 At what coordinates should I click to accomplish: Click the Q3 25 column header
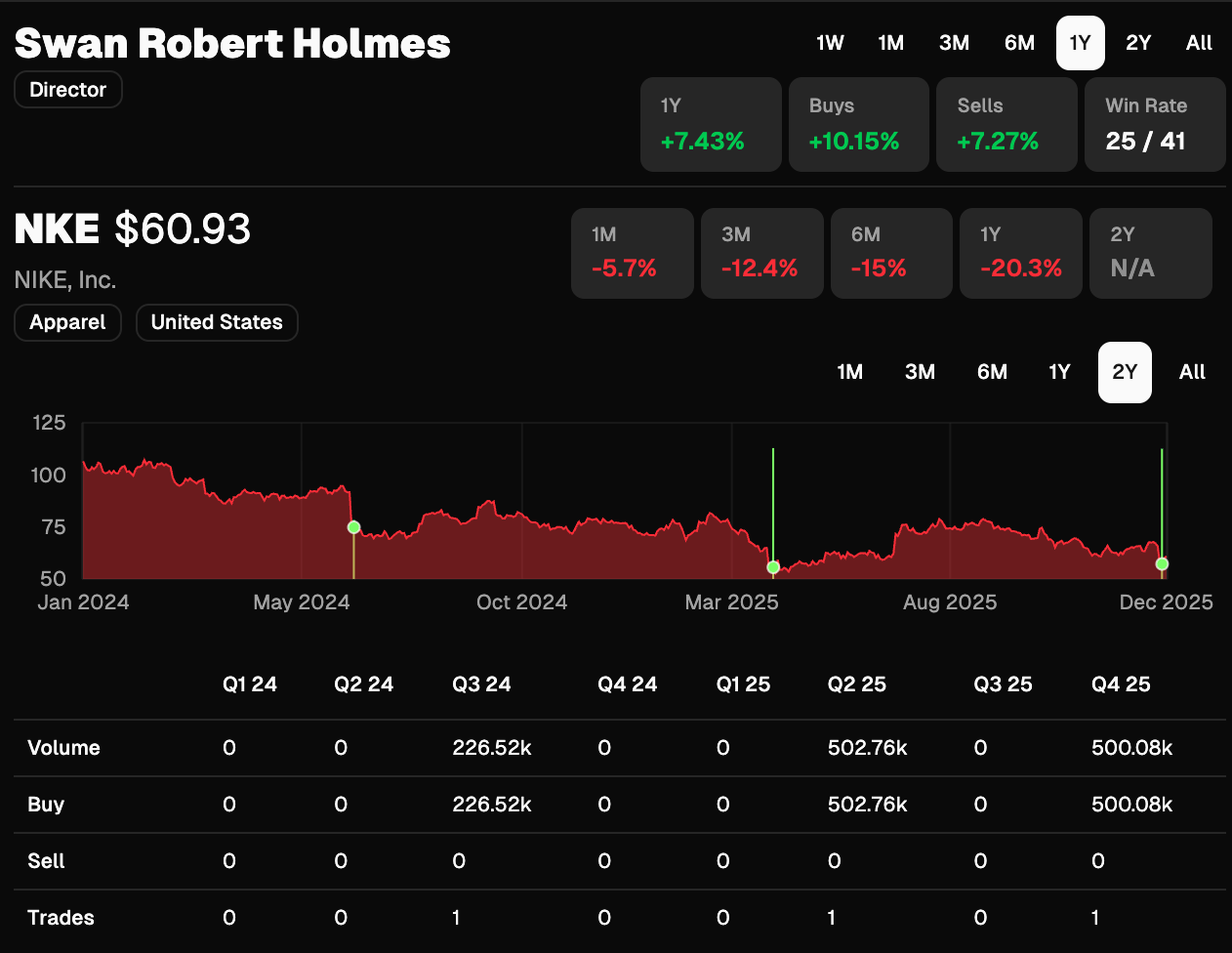pyautogui.click(x=1003, y=684)
